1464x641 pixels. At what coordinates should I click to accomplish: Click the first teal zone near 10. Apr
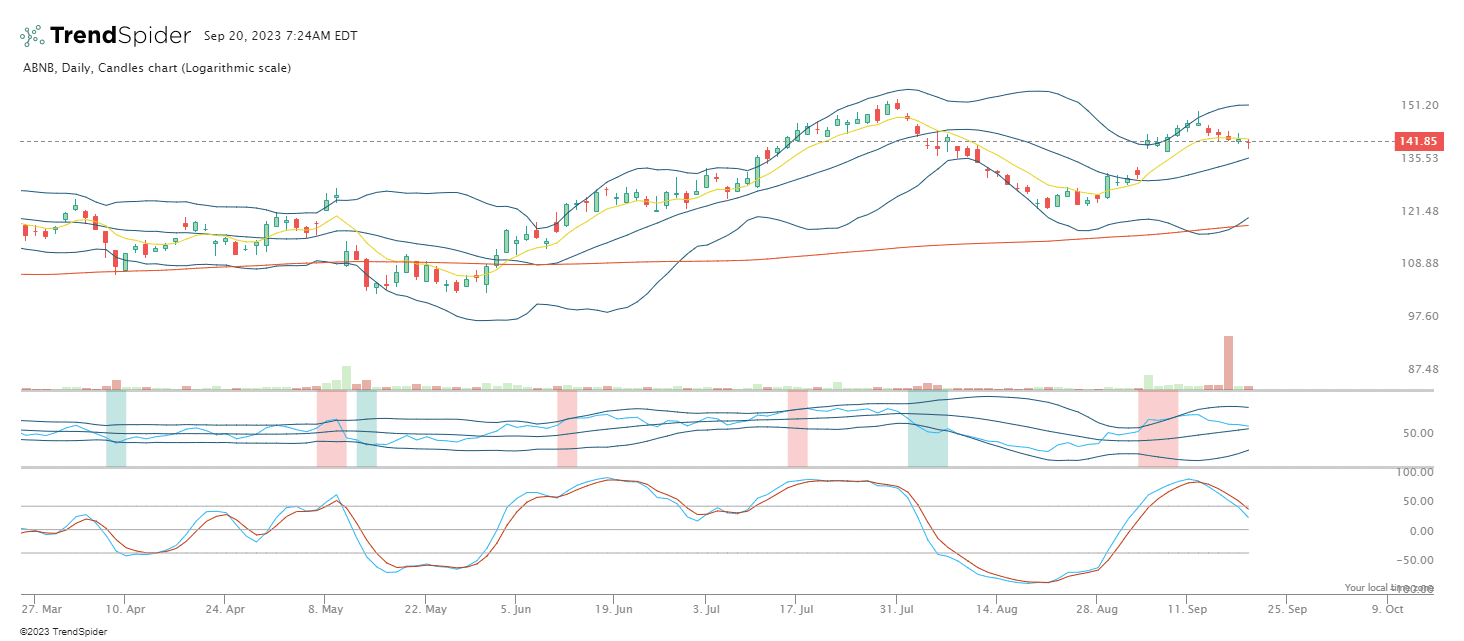(116, 428)
